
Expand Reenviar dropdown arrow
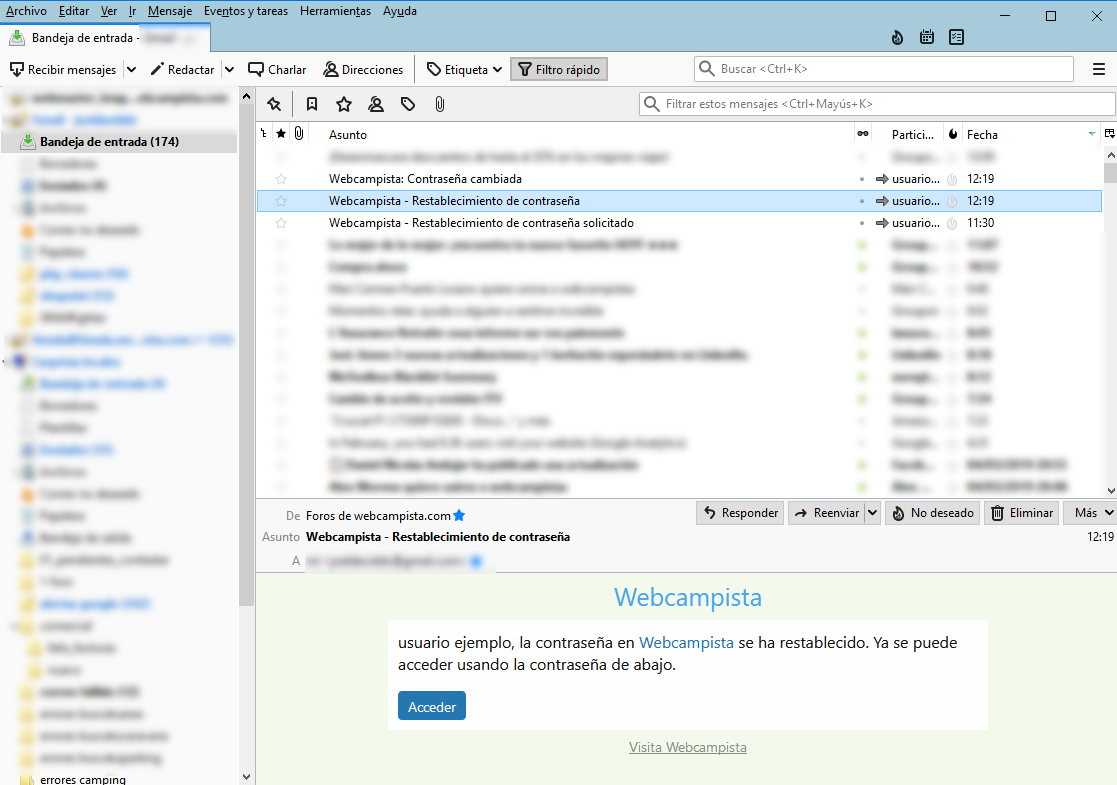873,513
